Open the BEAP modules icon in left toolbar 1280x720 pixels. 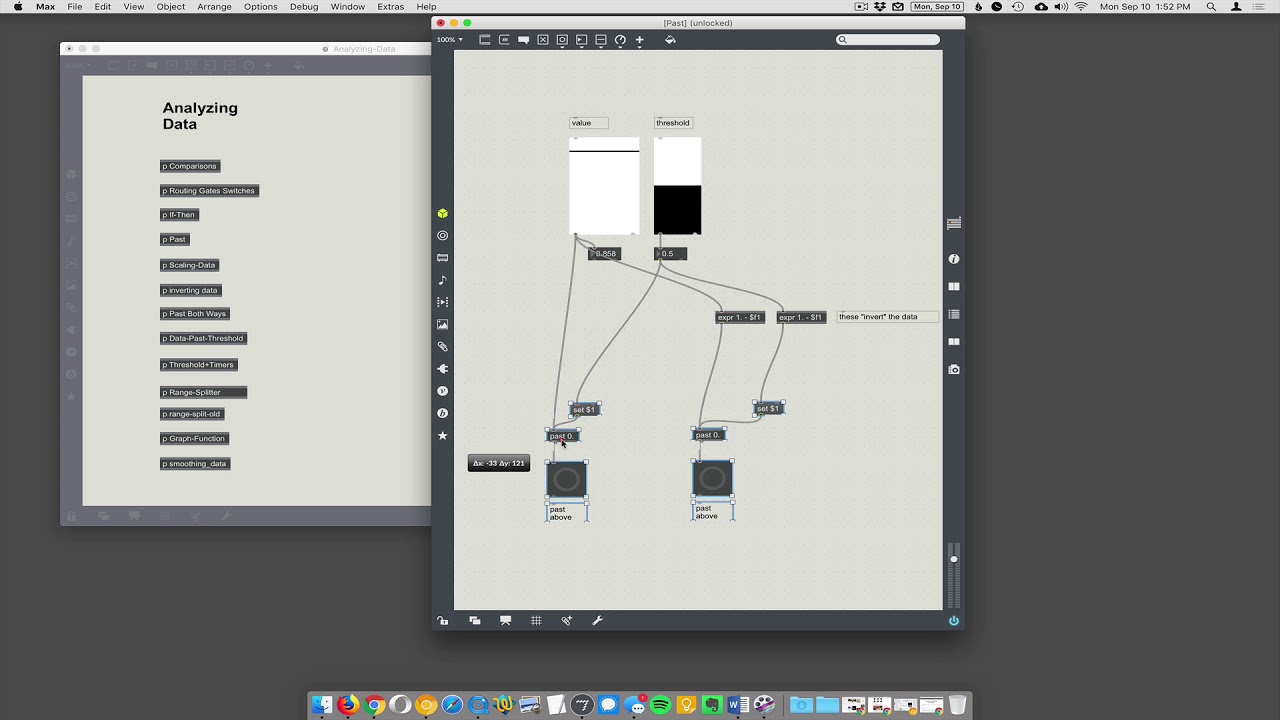coord(443,413)
